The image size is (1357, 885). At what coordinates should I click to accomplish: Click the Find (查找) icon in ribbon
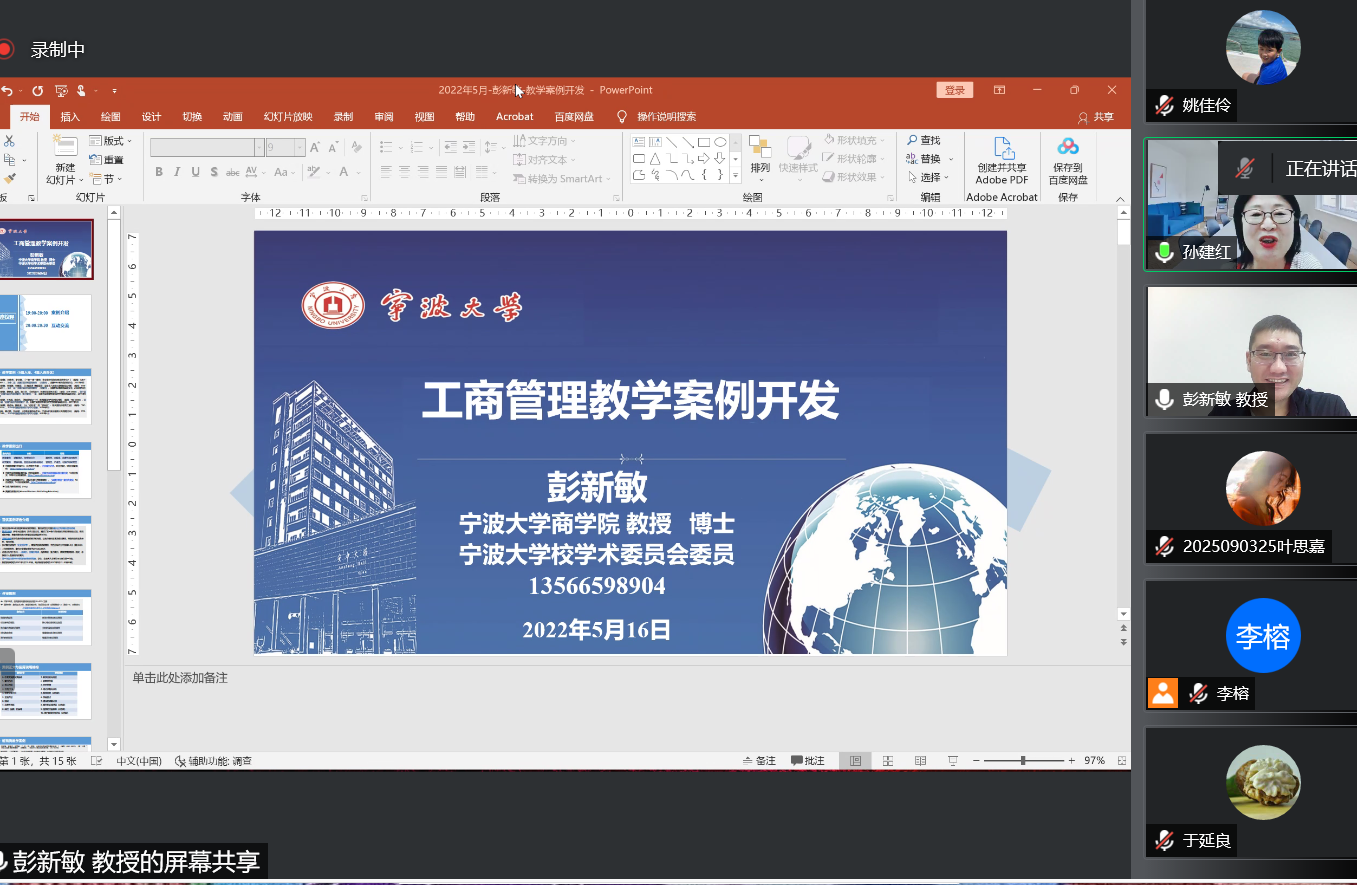[x=923, y=140]
